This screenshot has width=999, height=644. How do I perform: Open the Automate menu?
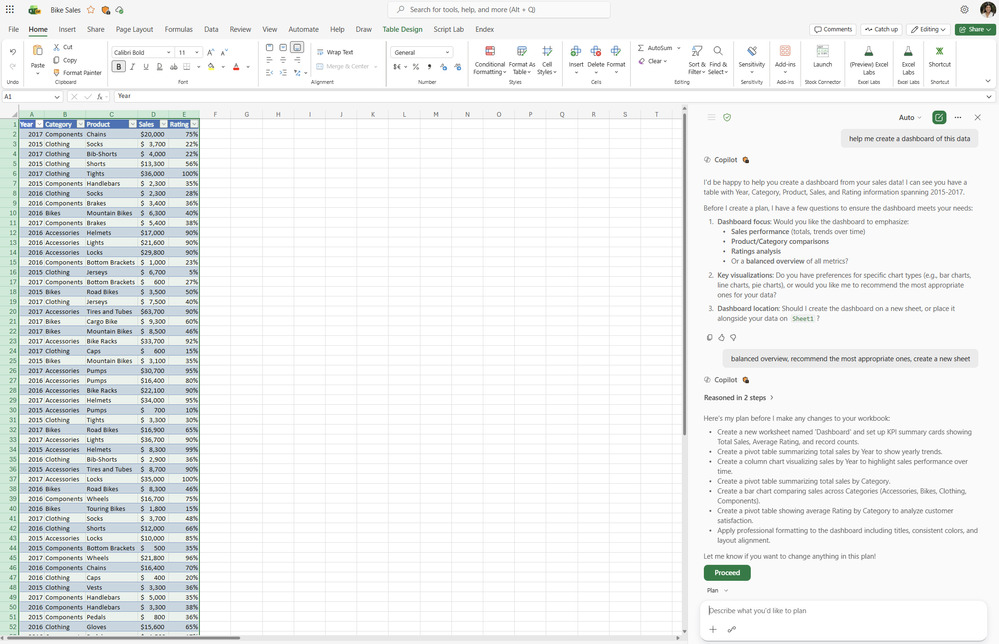(x=304, y=29)
